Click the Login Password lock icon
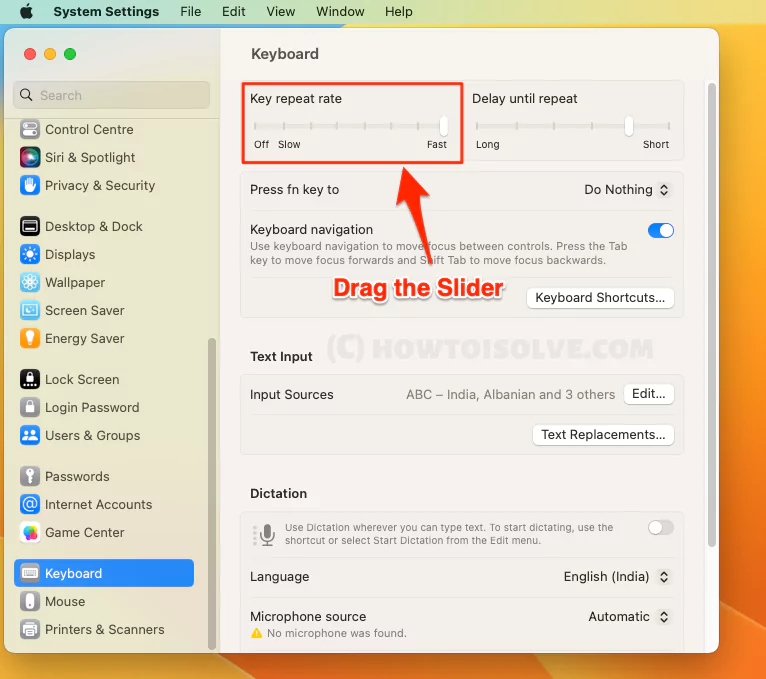766x679 pixels. (30, 407)
